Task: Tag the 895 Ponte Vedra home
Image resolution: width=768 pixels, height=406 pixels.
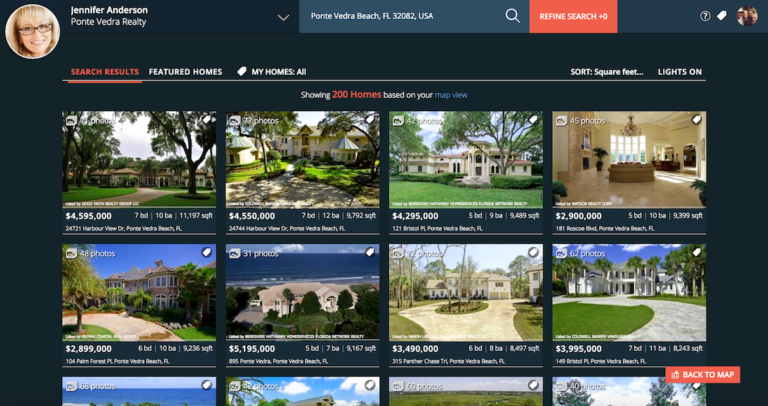Action: pos(370,252)
